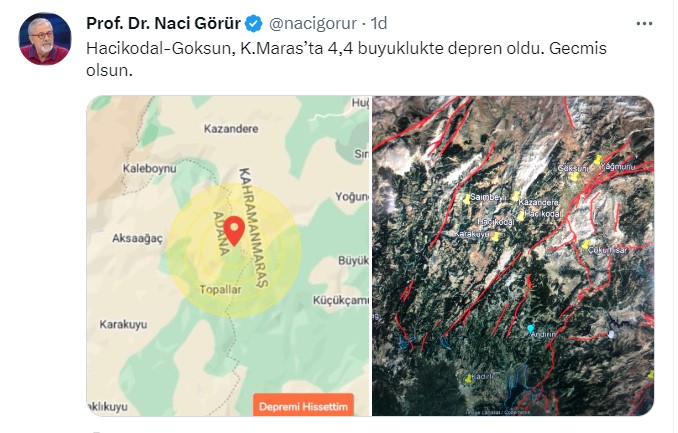Click Naci Görür's profile avatar
The width and height of the screenshot is (678, 433).
coord(45,38)
